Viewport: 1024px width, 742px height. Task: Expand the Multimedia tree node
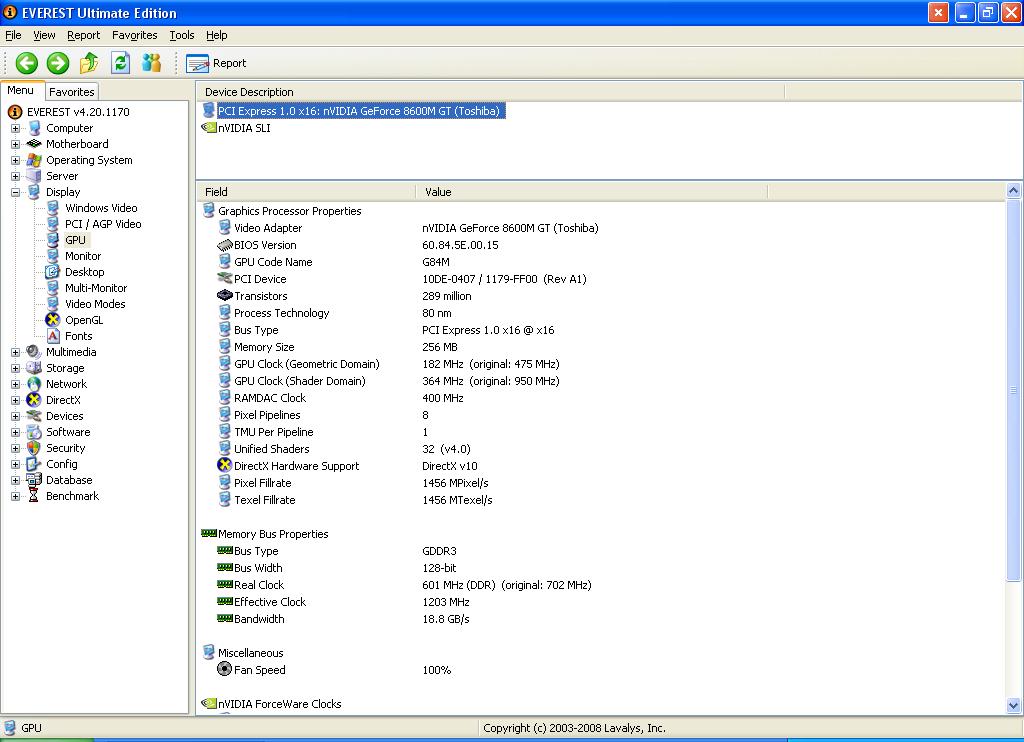[x=15, y=352]
